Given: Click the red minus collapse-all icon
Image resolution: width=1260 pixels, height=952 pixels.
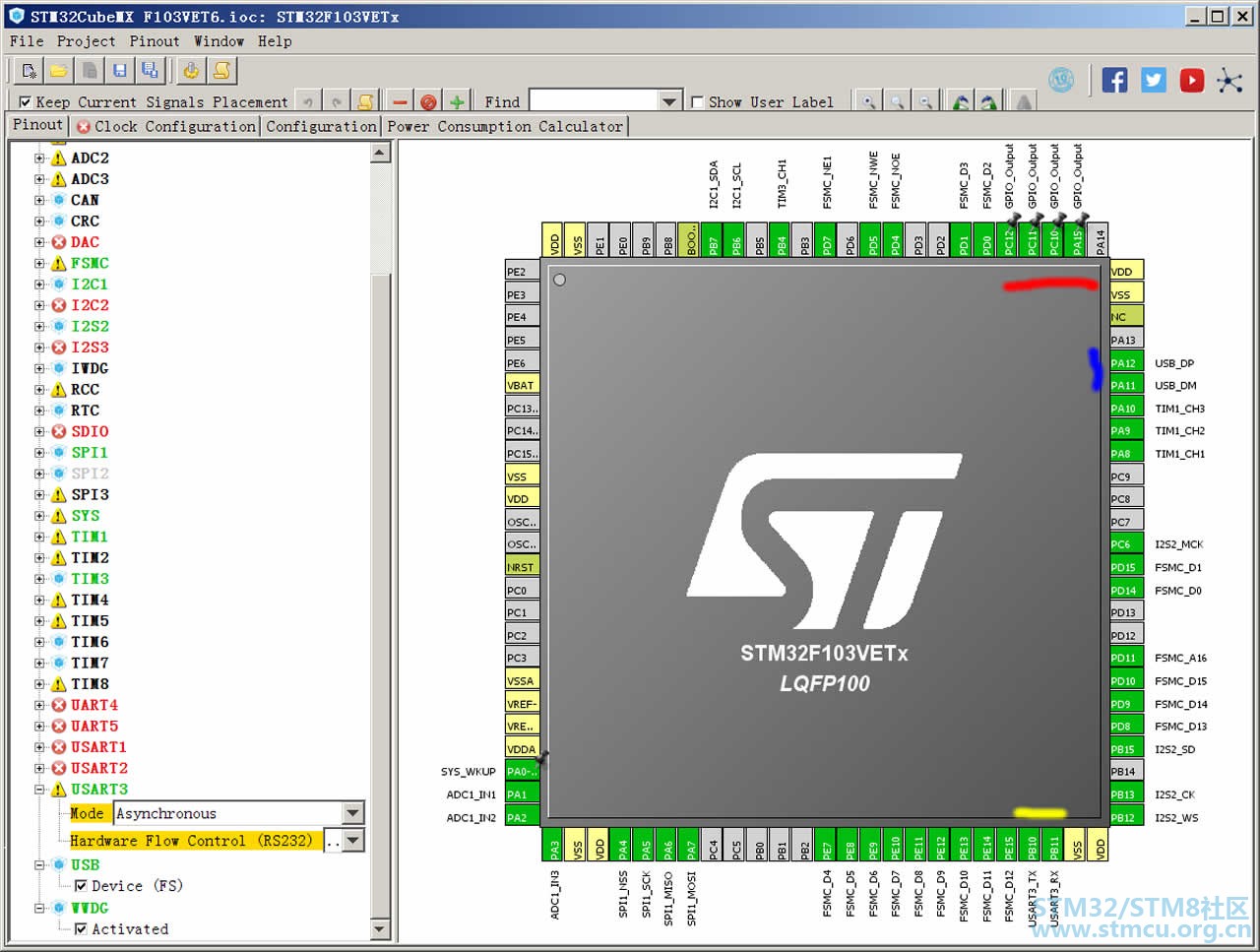Looking at the screenshot, I should 400,101.
